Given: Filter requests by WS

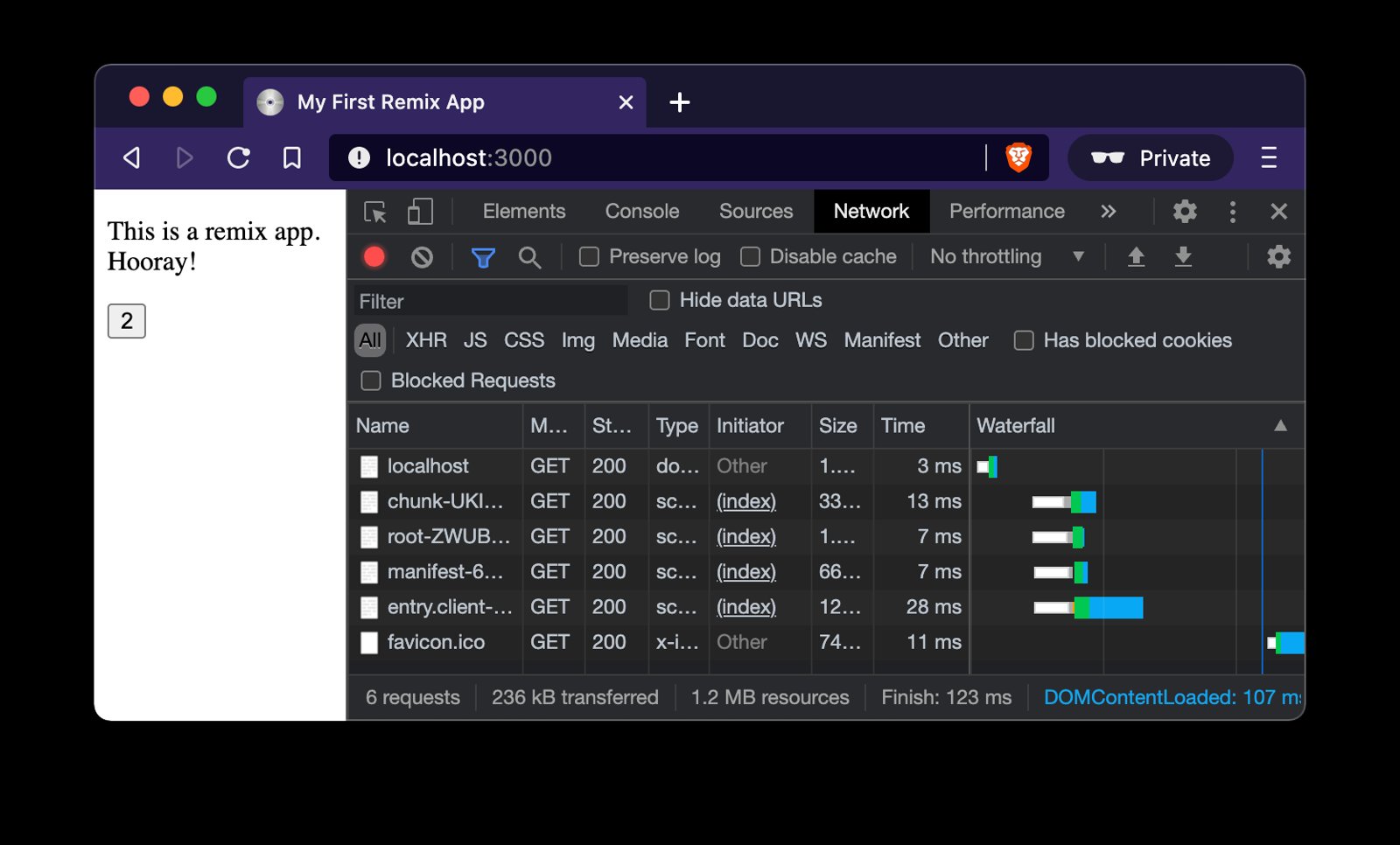Looking at the screenshot, I should tap(811, 340).
